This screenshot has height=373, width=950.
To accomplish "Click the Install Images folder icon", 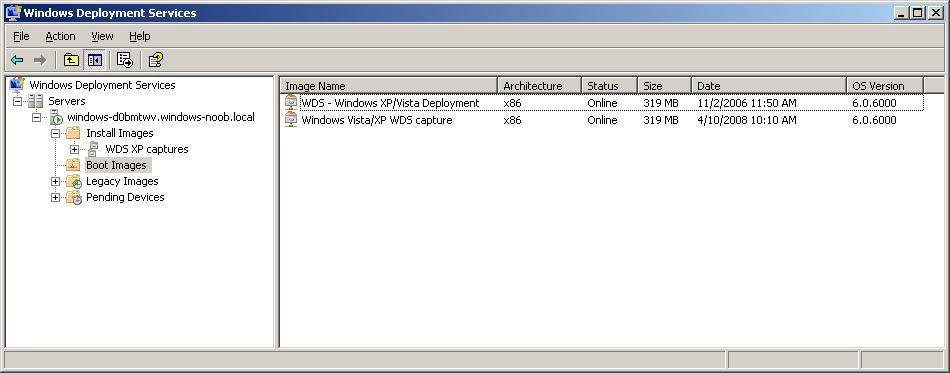I will (73, 133).
